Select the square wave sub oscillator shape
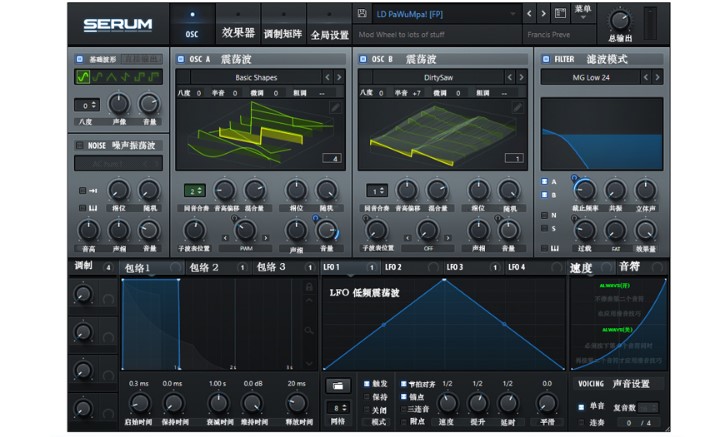The height and width of the screenshot is (437, 708). click(x=139, y=77)
